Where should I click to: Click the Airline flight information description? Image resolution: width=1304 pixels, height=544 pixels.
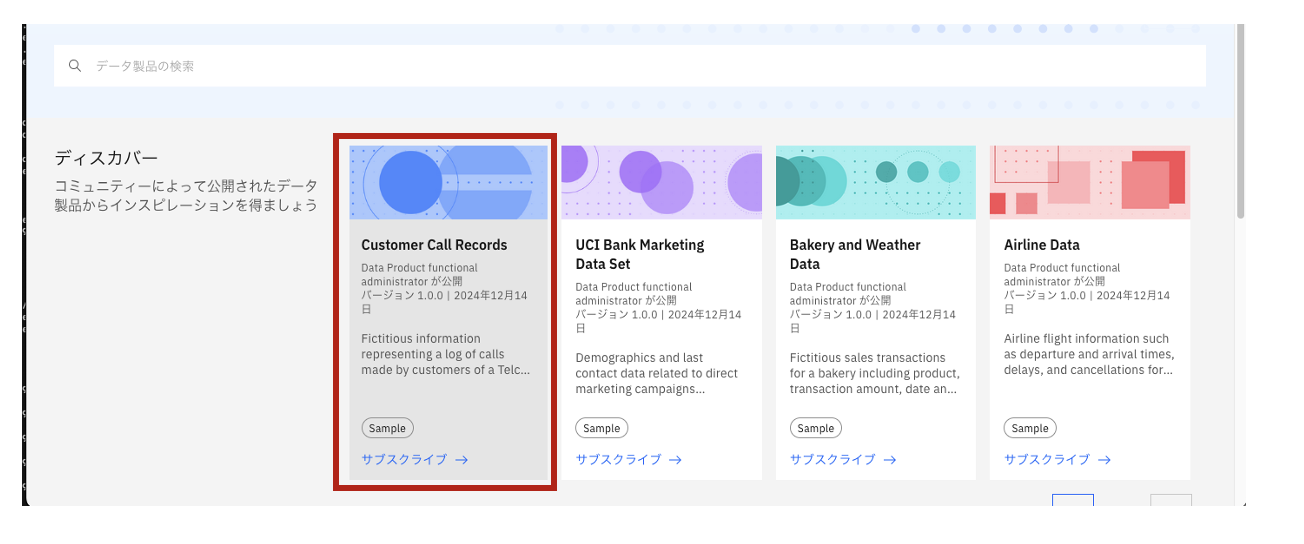pos(1089,354)
